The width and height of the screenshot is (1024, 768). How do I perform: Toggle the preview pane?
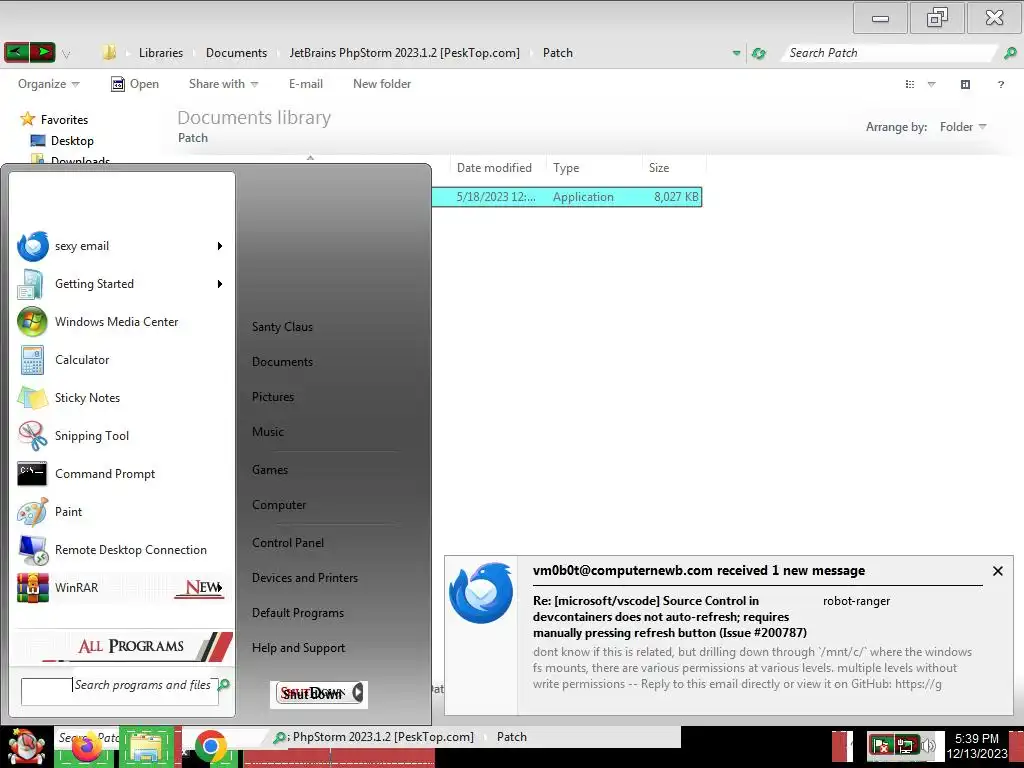coord(965,84)
